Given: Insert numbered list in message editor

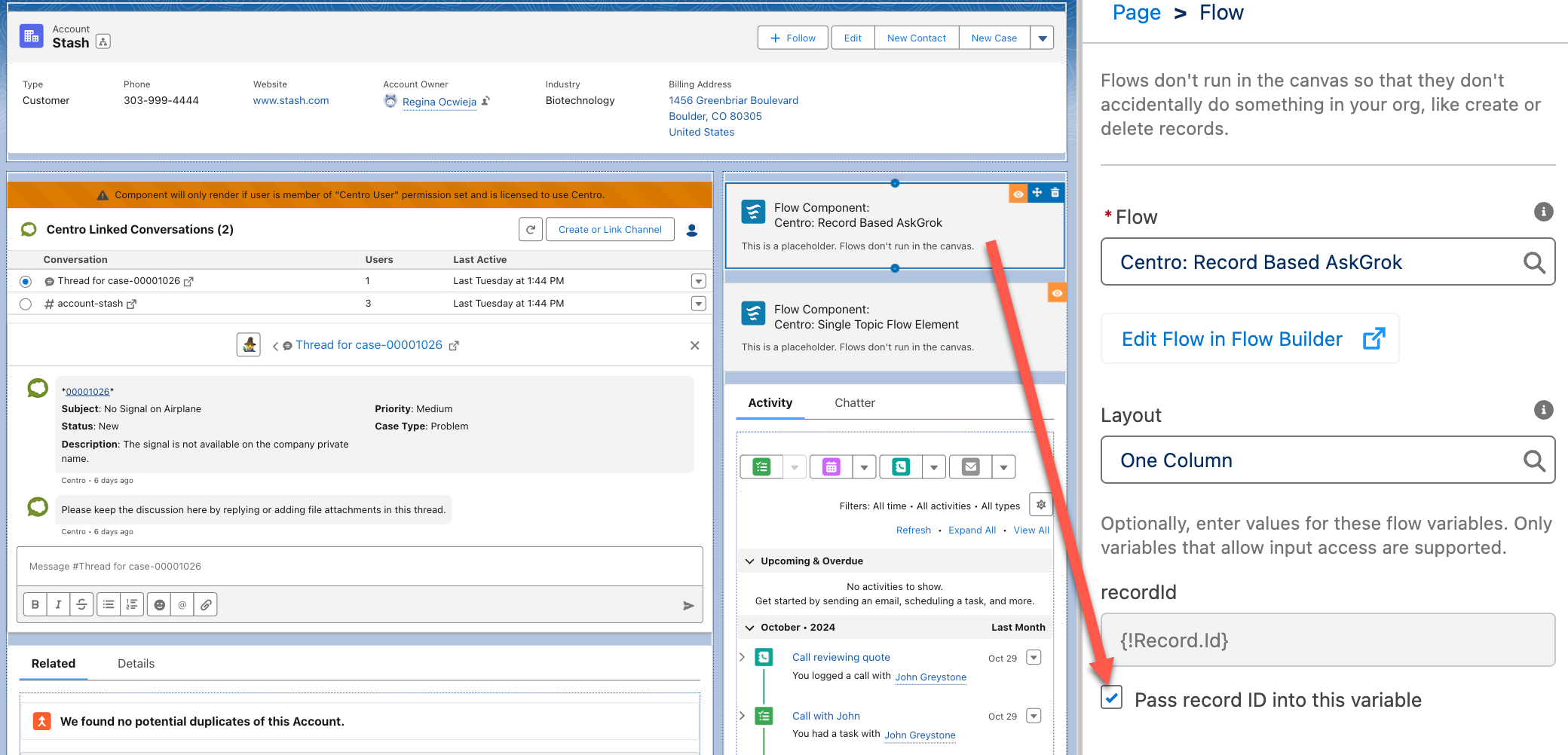Looking at the screenshot, I should pos(132,604).
